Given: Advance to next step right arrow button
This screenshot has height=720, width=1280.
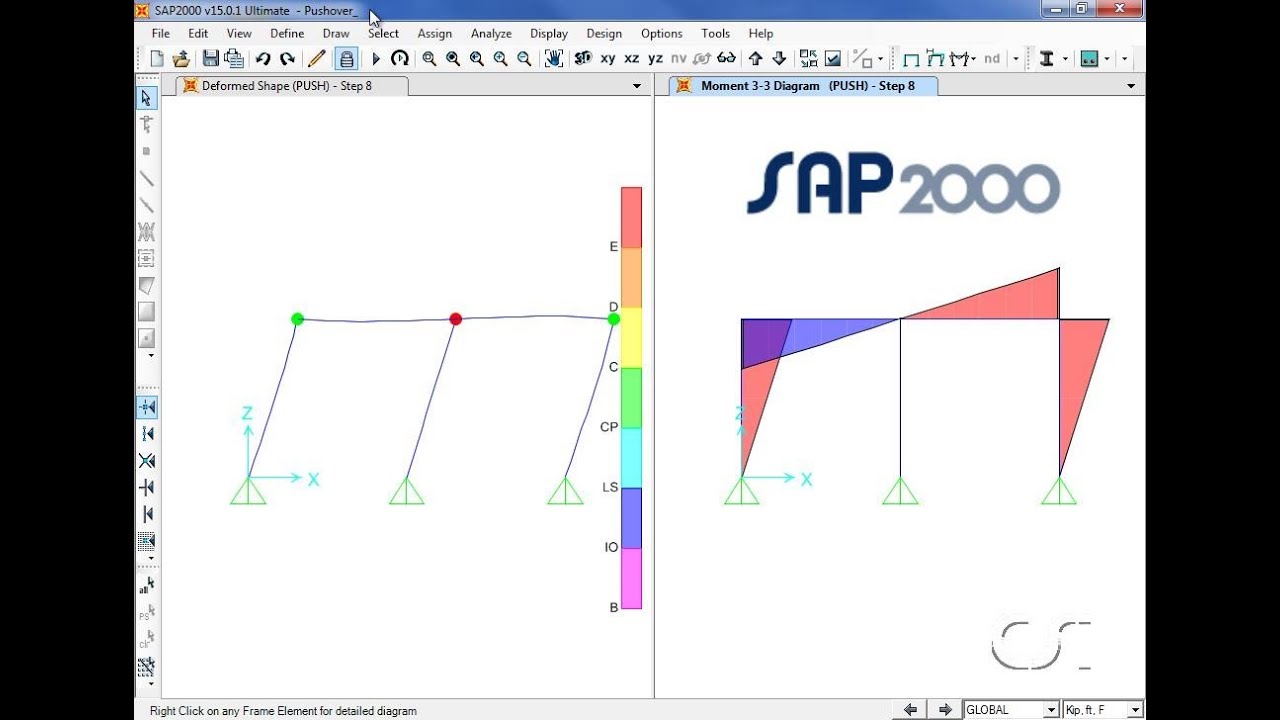Looking at the screenshot, I should pyautogui.click(x=944, y=710).
